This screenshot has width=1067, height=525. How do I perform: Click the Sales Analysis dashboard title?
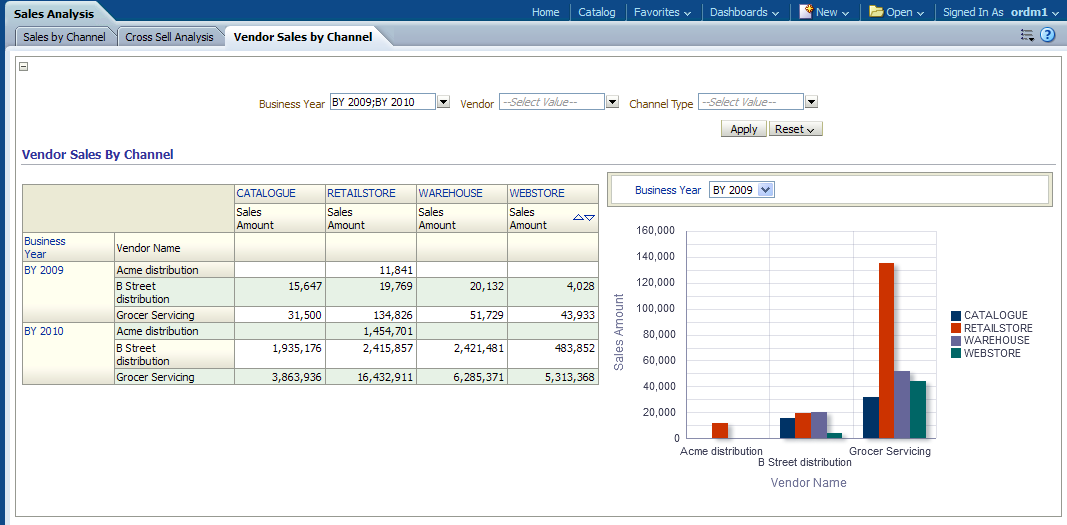point(54,14)
